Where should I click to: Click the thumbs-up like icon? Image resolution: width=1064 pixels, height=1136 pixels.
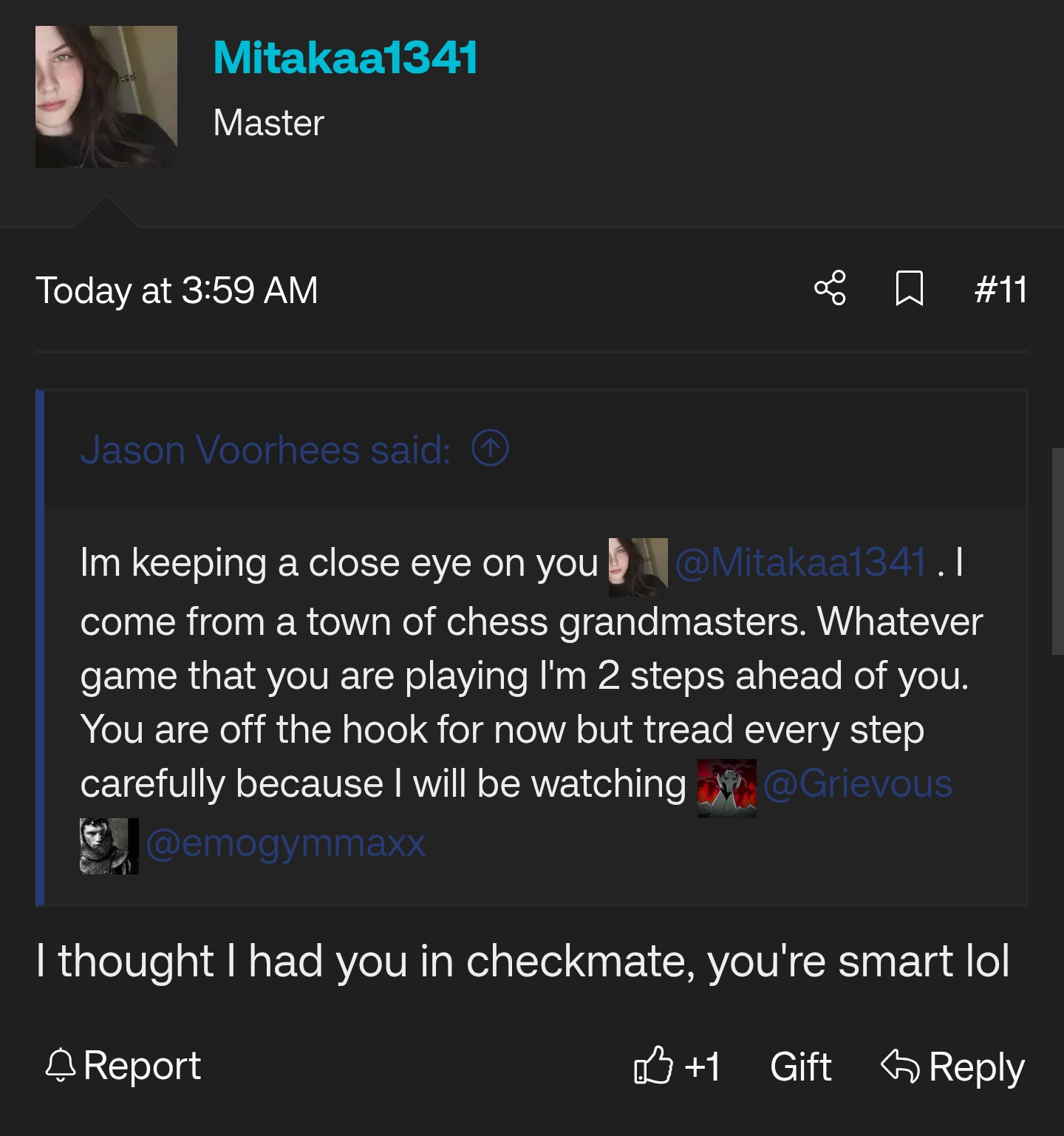click(x=653, y=1066)
